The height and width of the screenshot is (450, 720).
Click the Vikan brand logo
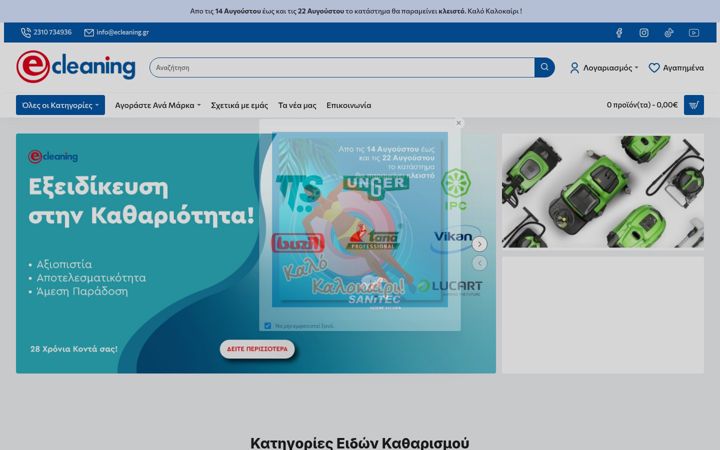click(x=454, y=238)
